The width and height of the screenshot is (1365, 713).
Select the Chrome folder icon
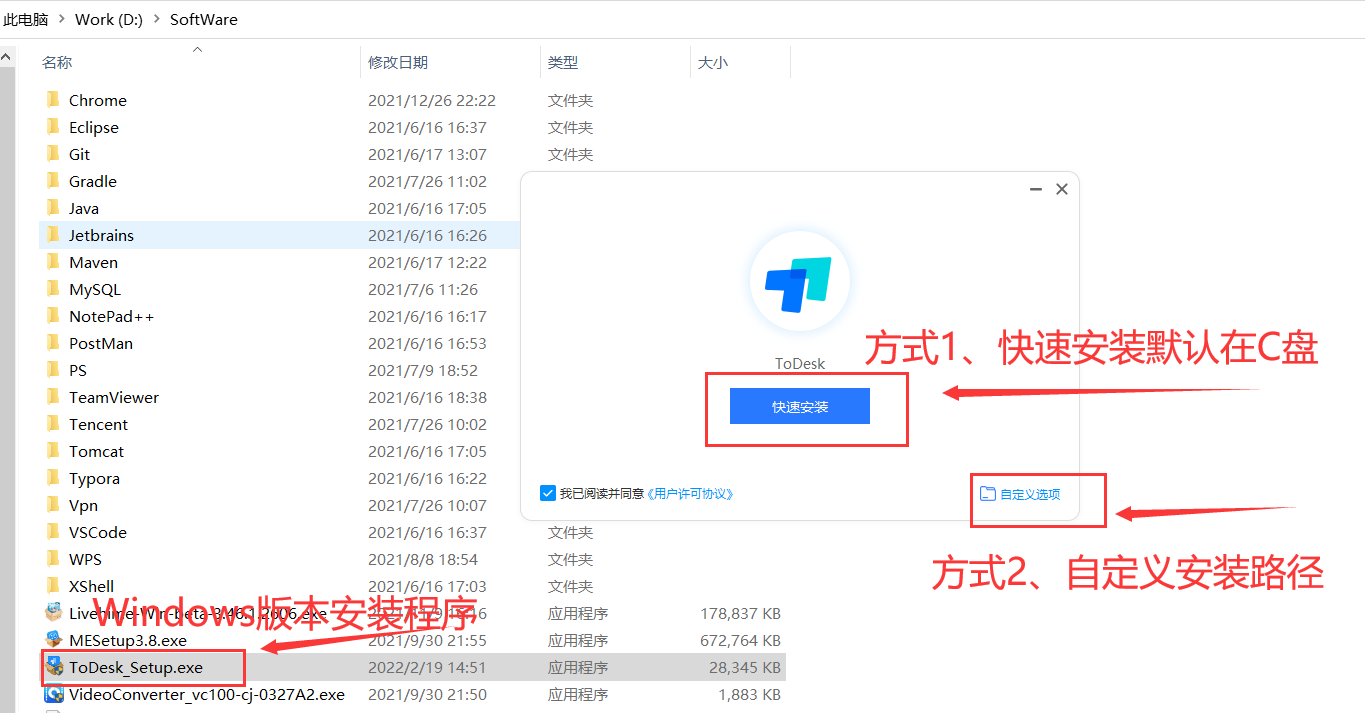(x=53, y=100)
